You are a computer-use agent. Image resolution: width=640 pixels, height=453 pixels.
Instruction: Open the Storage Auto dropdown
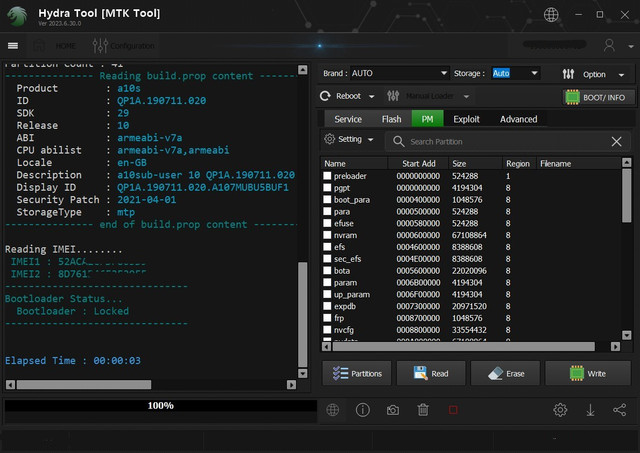coord(515,73)
